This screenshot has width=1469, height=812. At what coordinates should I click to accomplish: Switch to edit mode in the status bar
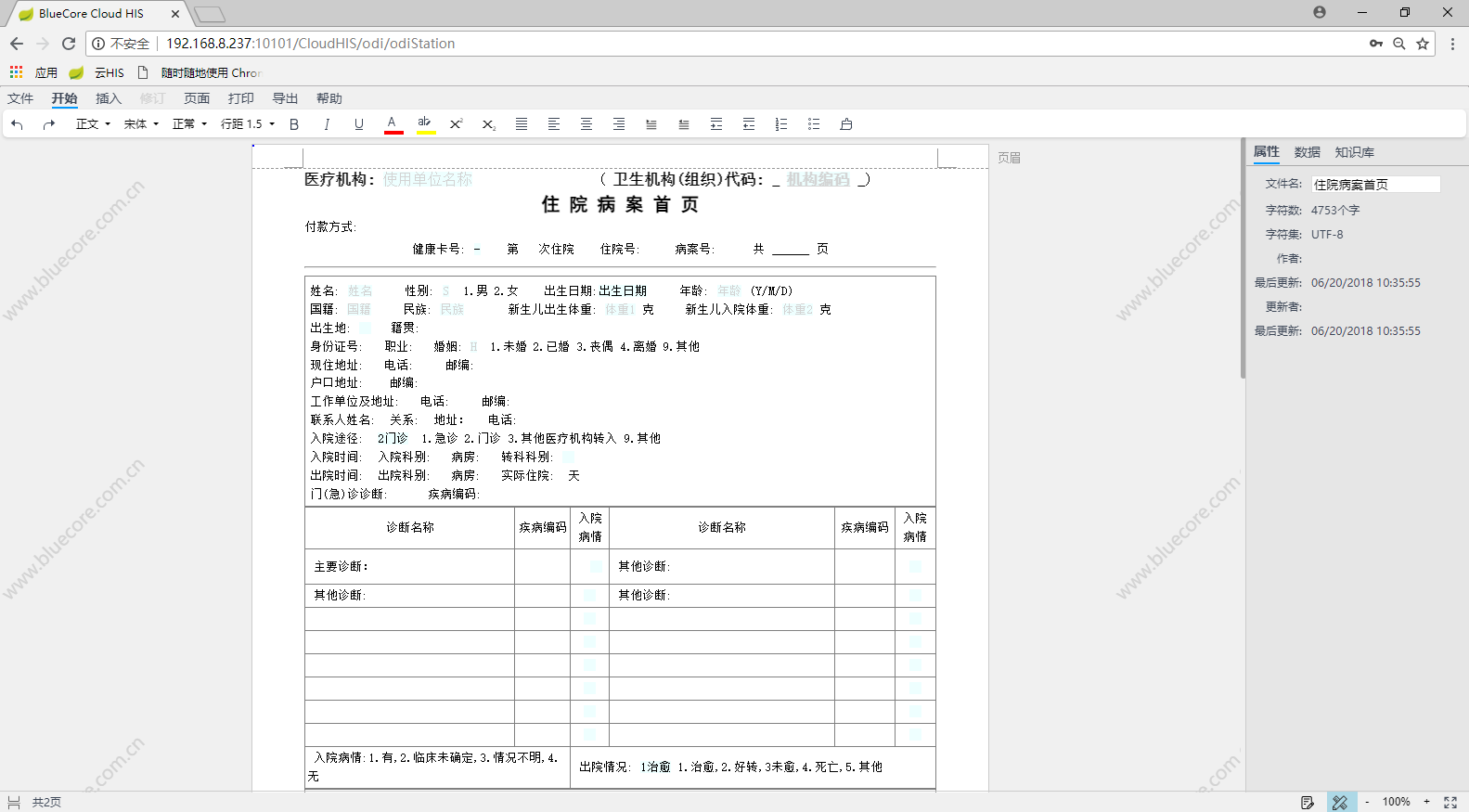point(1308,803)
